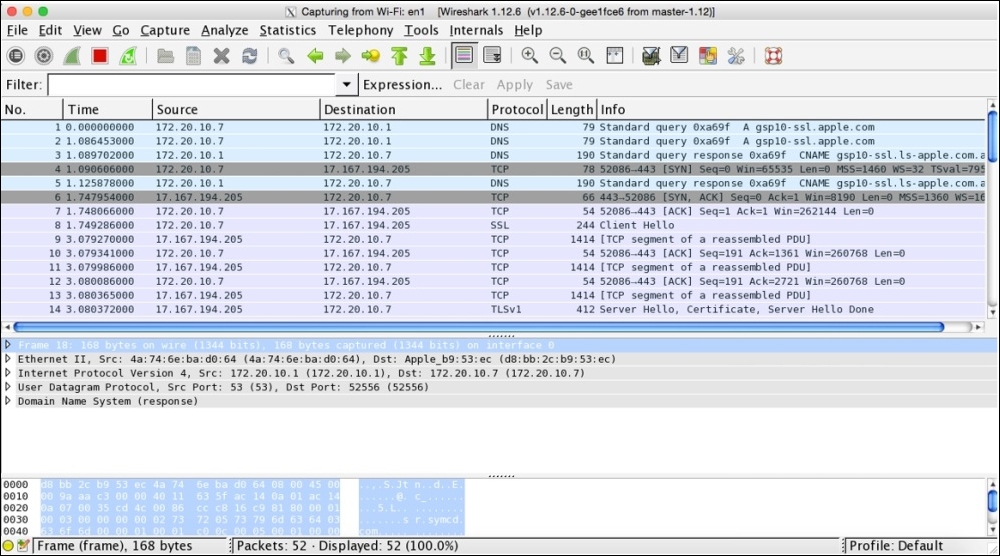Screen dimensions: 1000x556
Task: Select packet 4 TCP SYN row
Action: (x=492, y=169)
